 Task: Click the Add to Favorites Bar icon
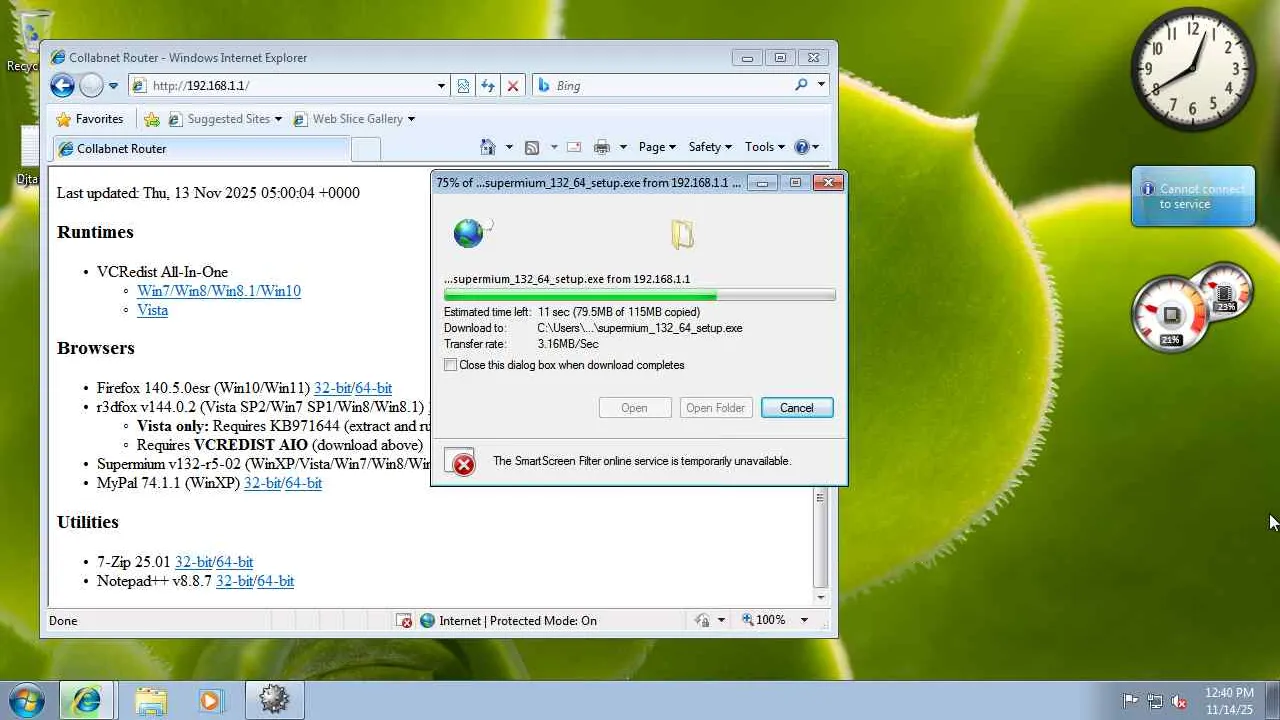click(x=152, y=119)
